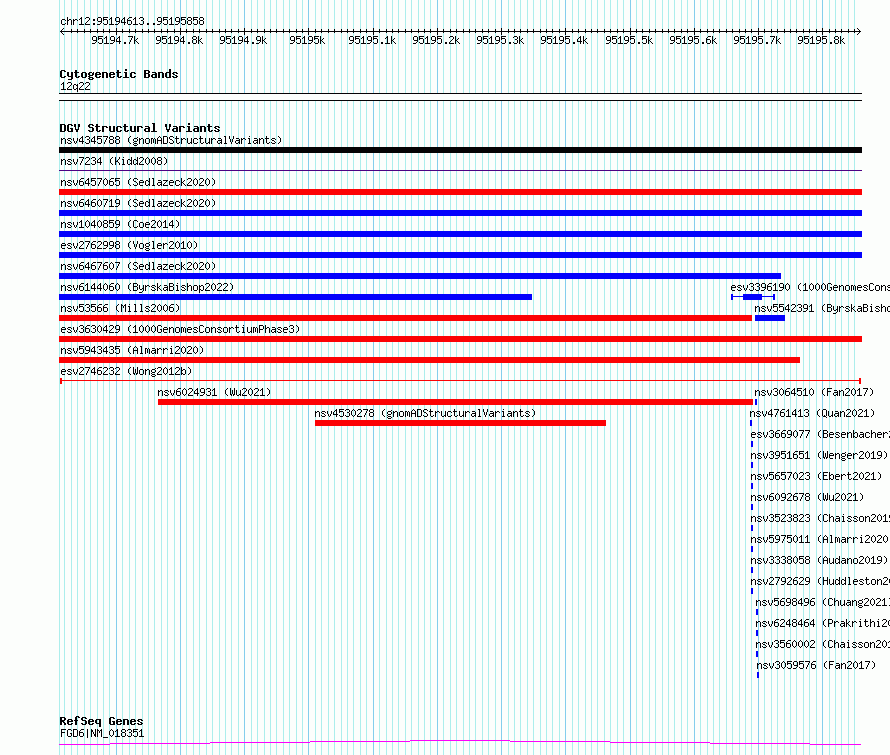
Task: Select nsv6092678 (Wu2021) label
Action: tap(807, 497)
